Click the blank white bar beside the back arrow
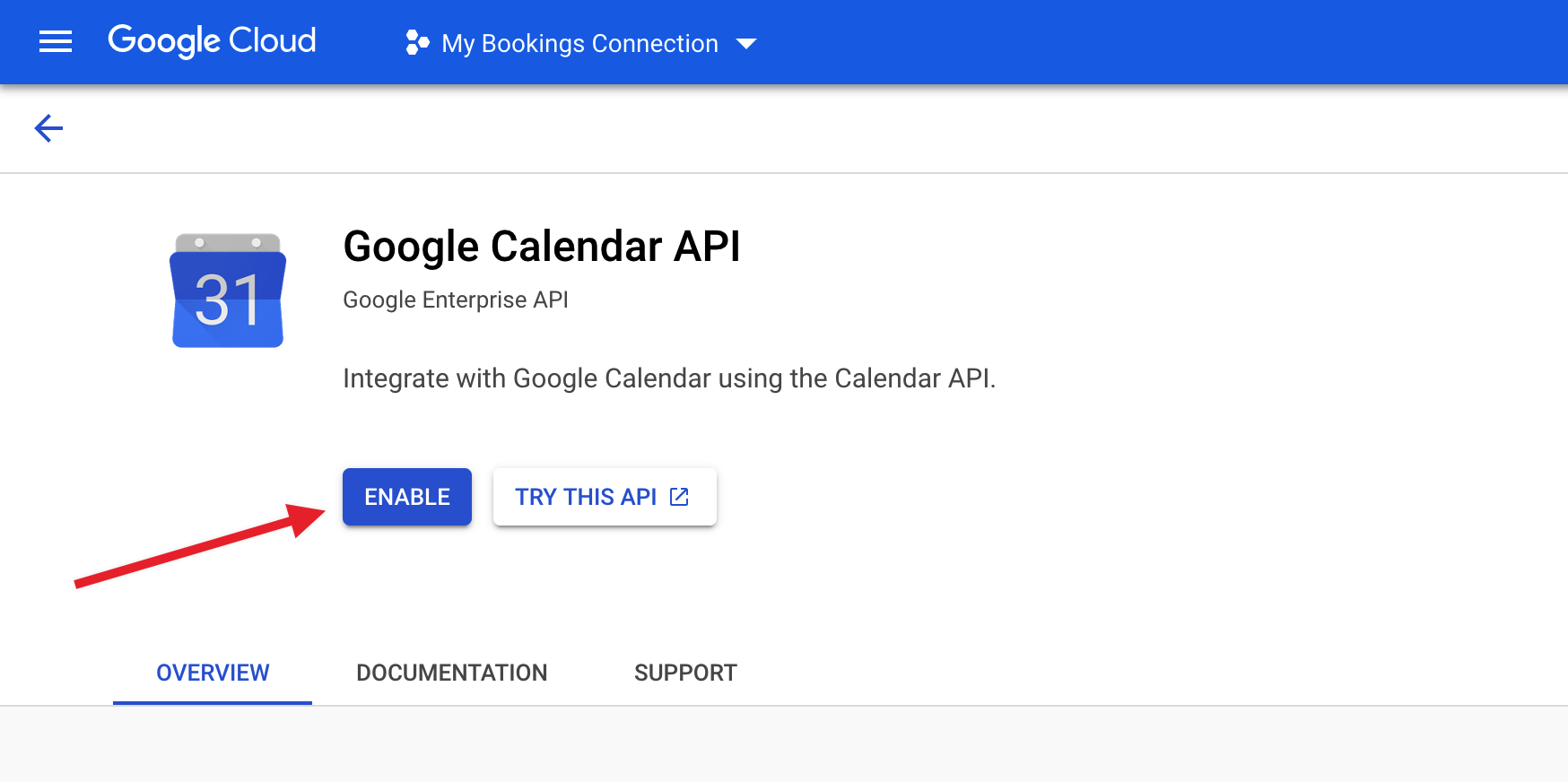 point(807,128)
